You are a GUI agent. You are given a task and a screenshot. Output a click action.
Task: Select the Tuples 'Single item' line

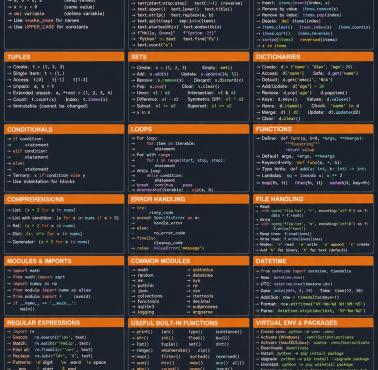pos(36,73)
